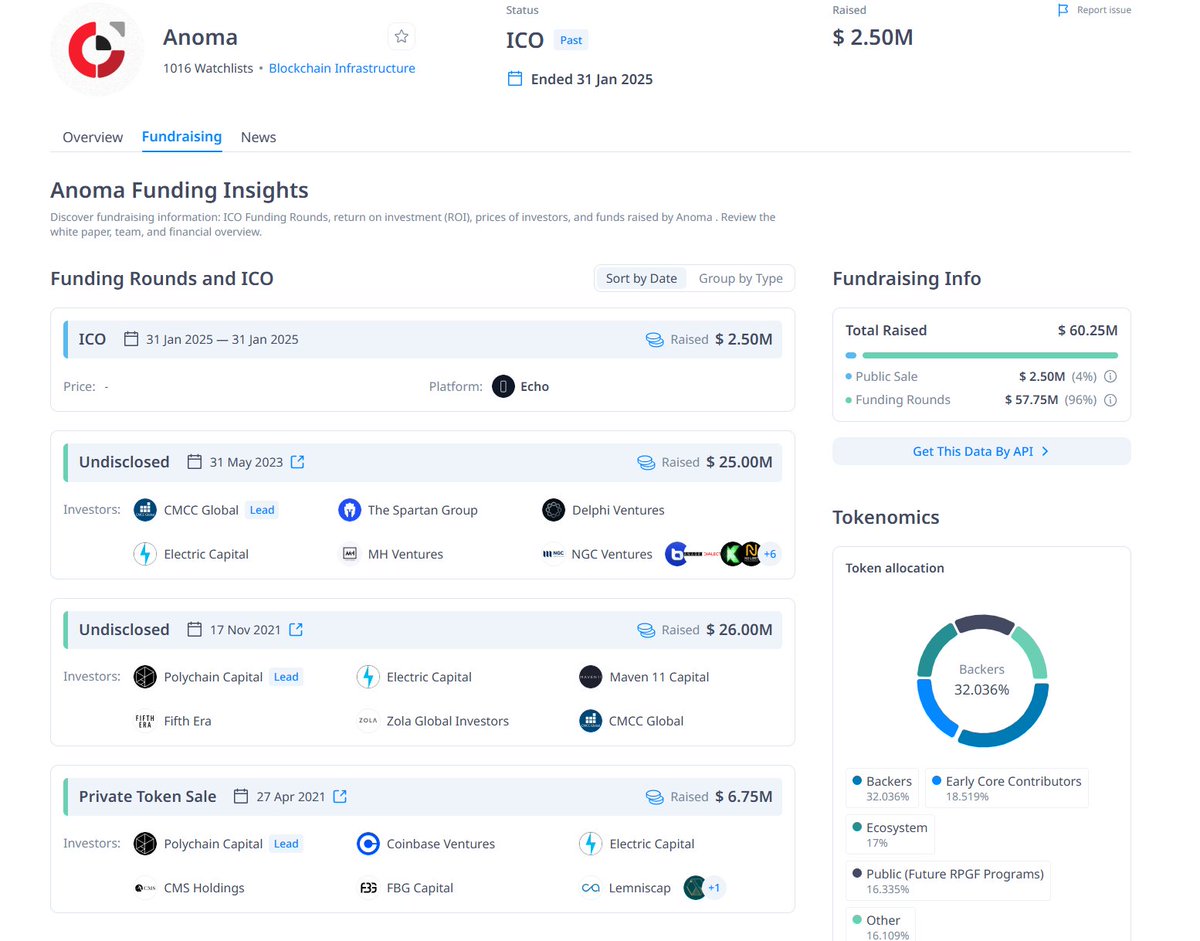
Task: Click the 1016 Watchlists text
Action: click(208, 68)
